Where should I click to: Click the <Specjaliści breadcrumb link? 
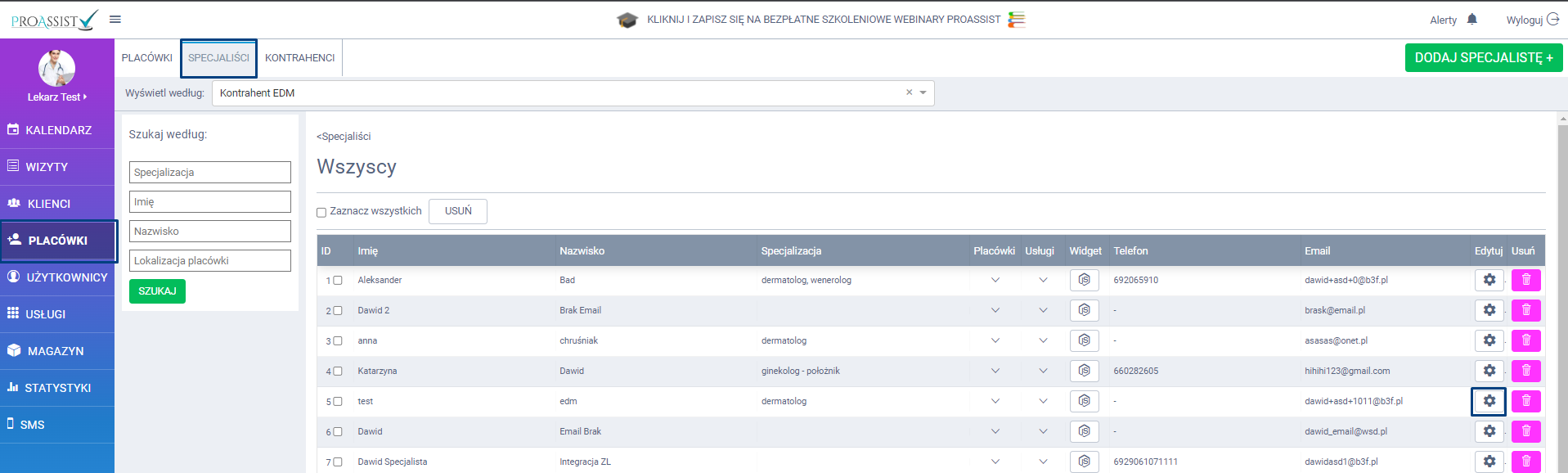344,137
